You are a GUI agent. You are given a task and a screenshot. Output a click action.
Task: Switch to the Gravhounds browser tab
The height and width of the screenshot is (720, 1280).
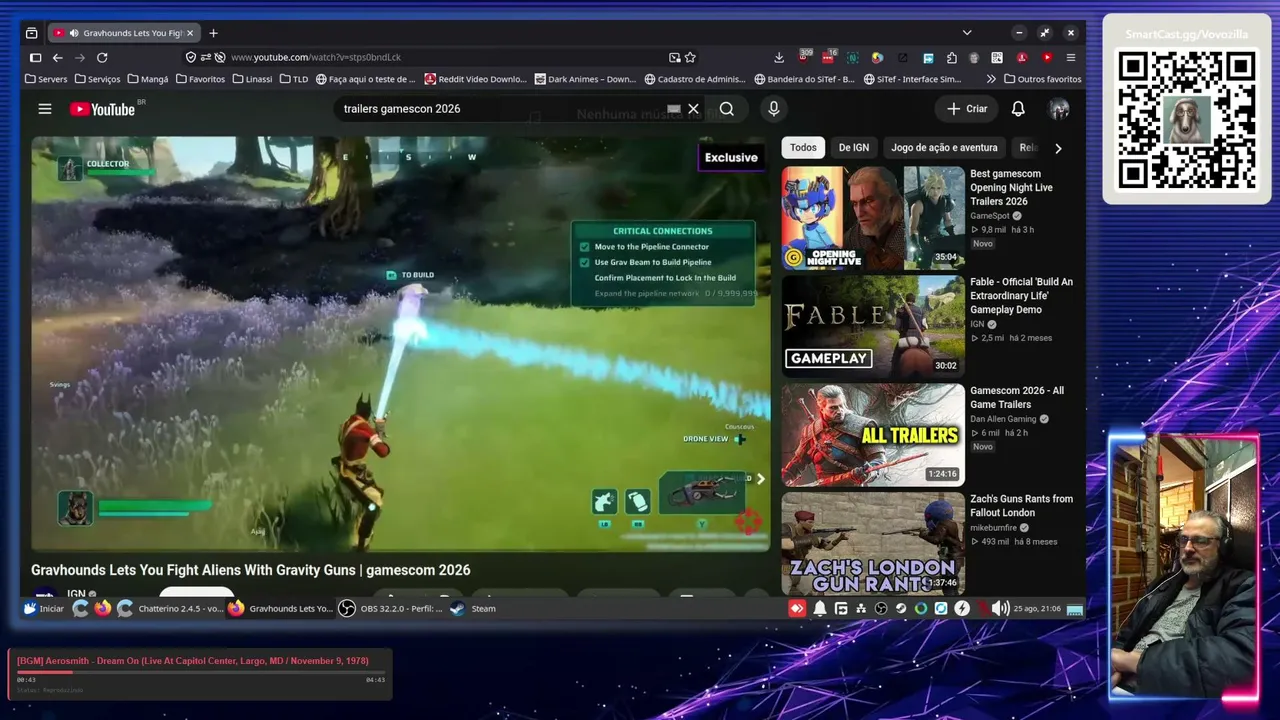pyautogui.click(x=124, y=33)
